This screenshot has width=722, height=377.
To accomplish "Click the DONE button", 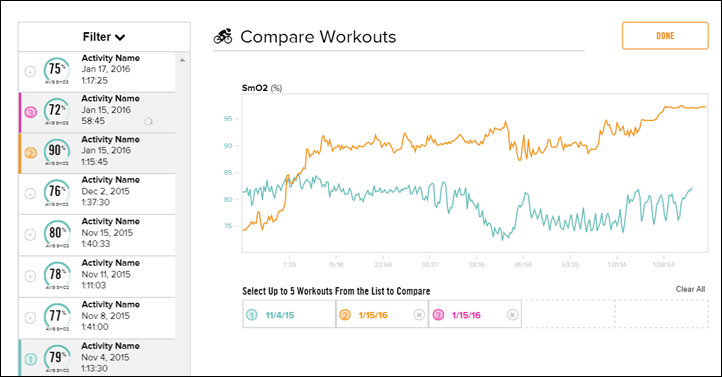I will point(665,35).
